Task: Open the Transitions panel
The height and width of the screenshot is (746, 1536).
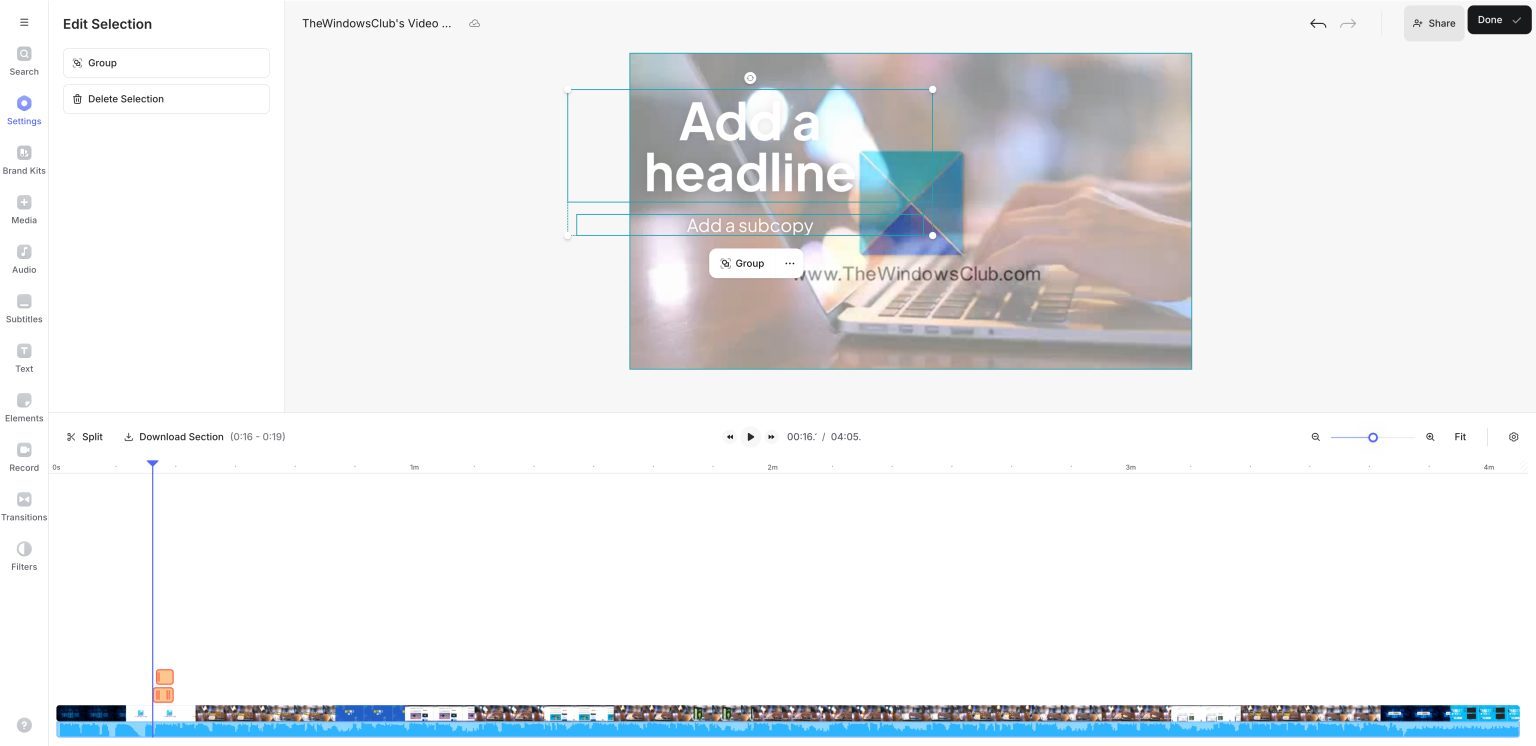Action: coord(24,507)
